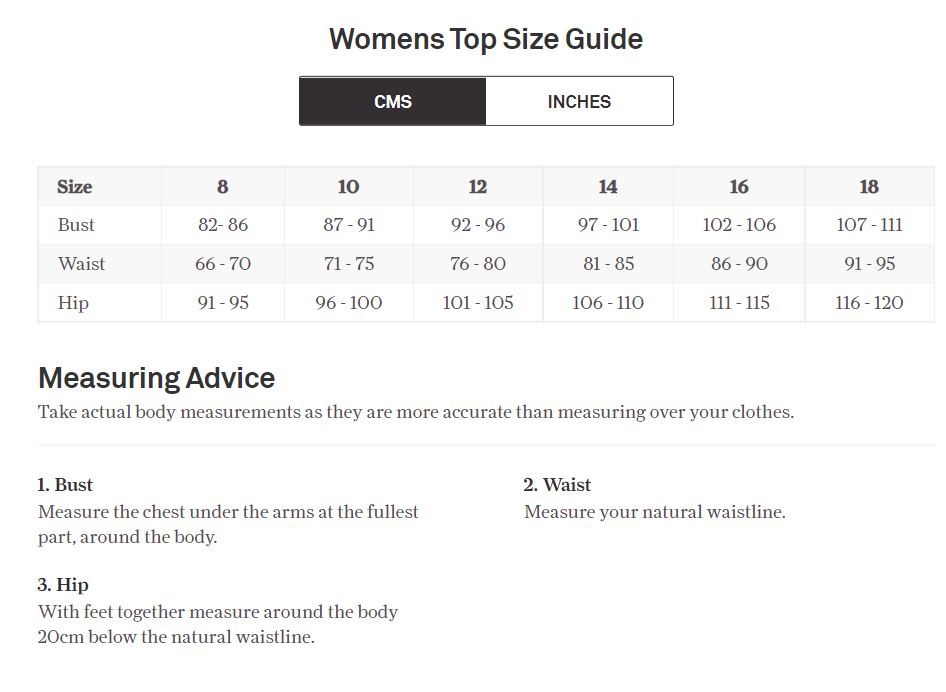Click the Hip row label in table

(x=73, y=303)
